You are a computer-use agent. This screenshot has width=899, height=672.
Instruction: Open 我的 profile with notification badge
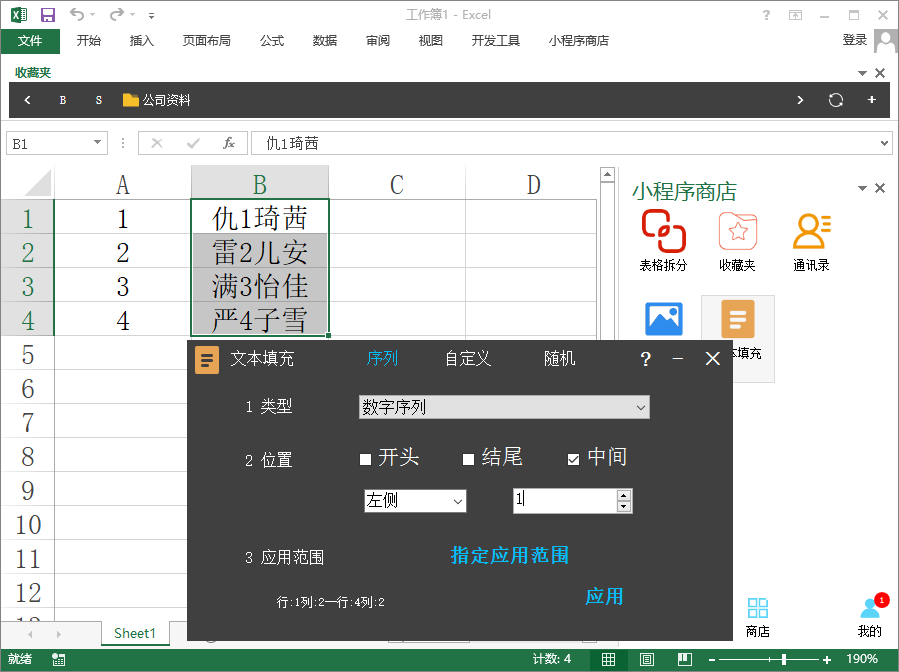coord(869,618)
